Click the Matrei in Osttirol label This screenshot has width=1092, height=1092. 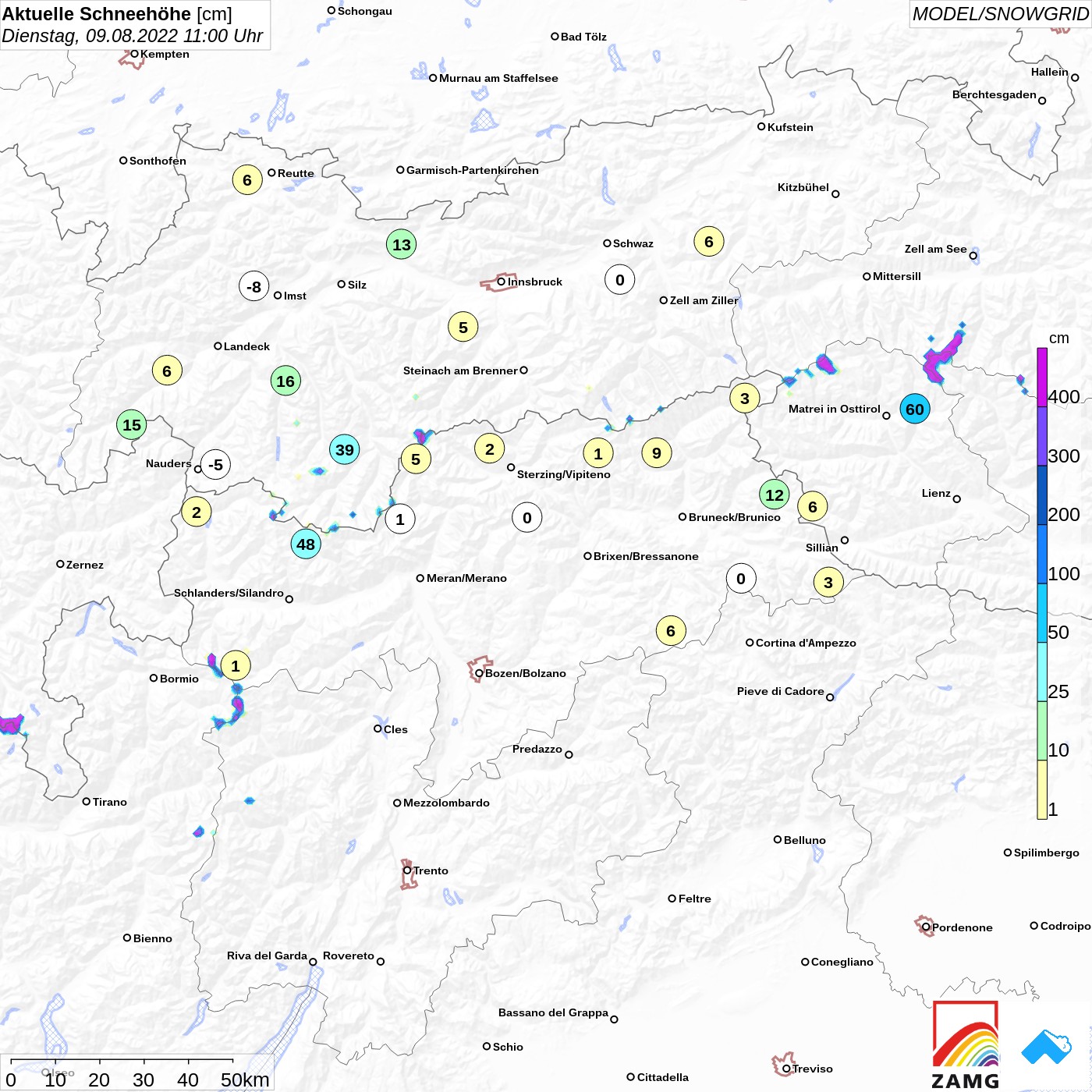pos(835,409)
